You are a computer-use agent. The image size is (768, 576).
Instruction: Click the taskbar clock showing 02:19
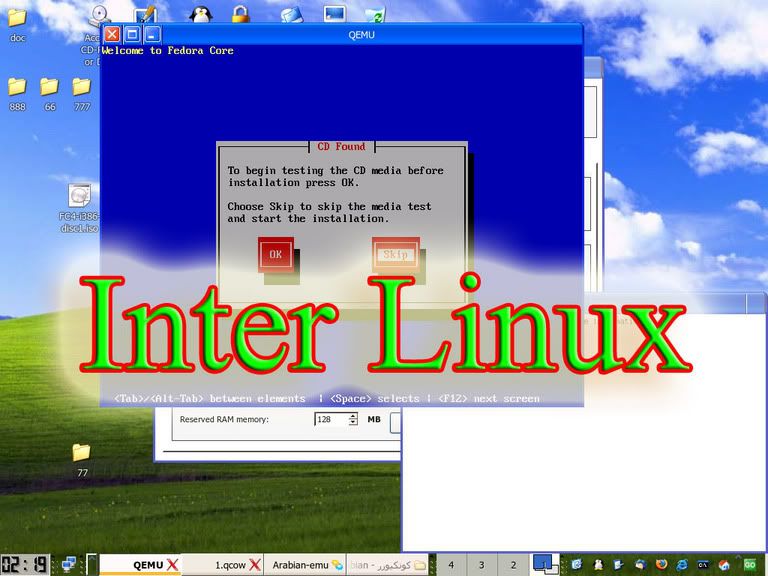click(x=24, y=565)
